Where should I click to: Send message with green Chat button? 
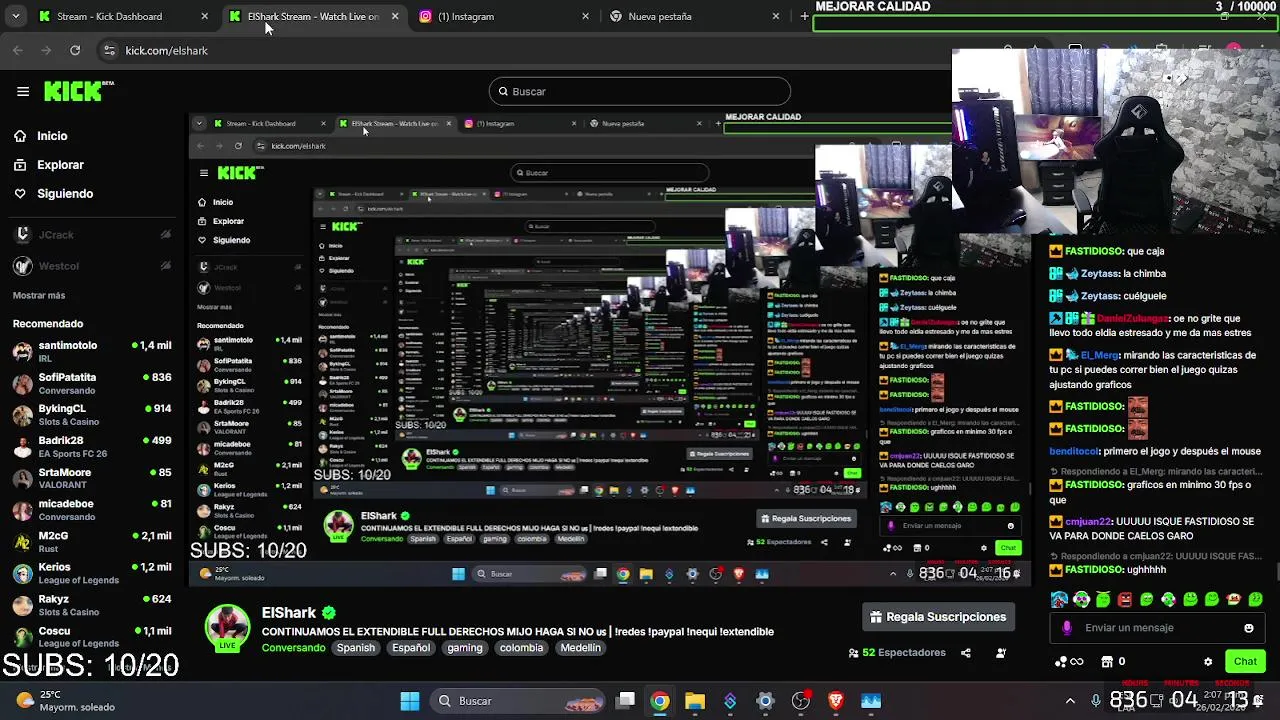[1245, 661]
